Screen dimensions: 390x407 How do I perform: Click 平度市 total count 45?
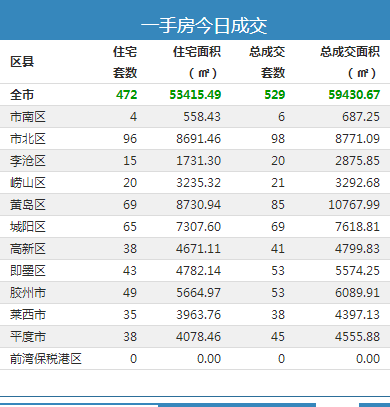pos(278,337)
